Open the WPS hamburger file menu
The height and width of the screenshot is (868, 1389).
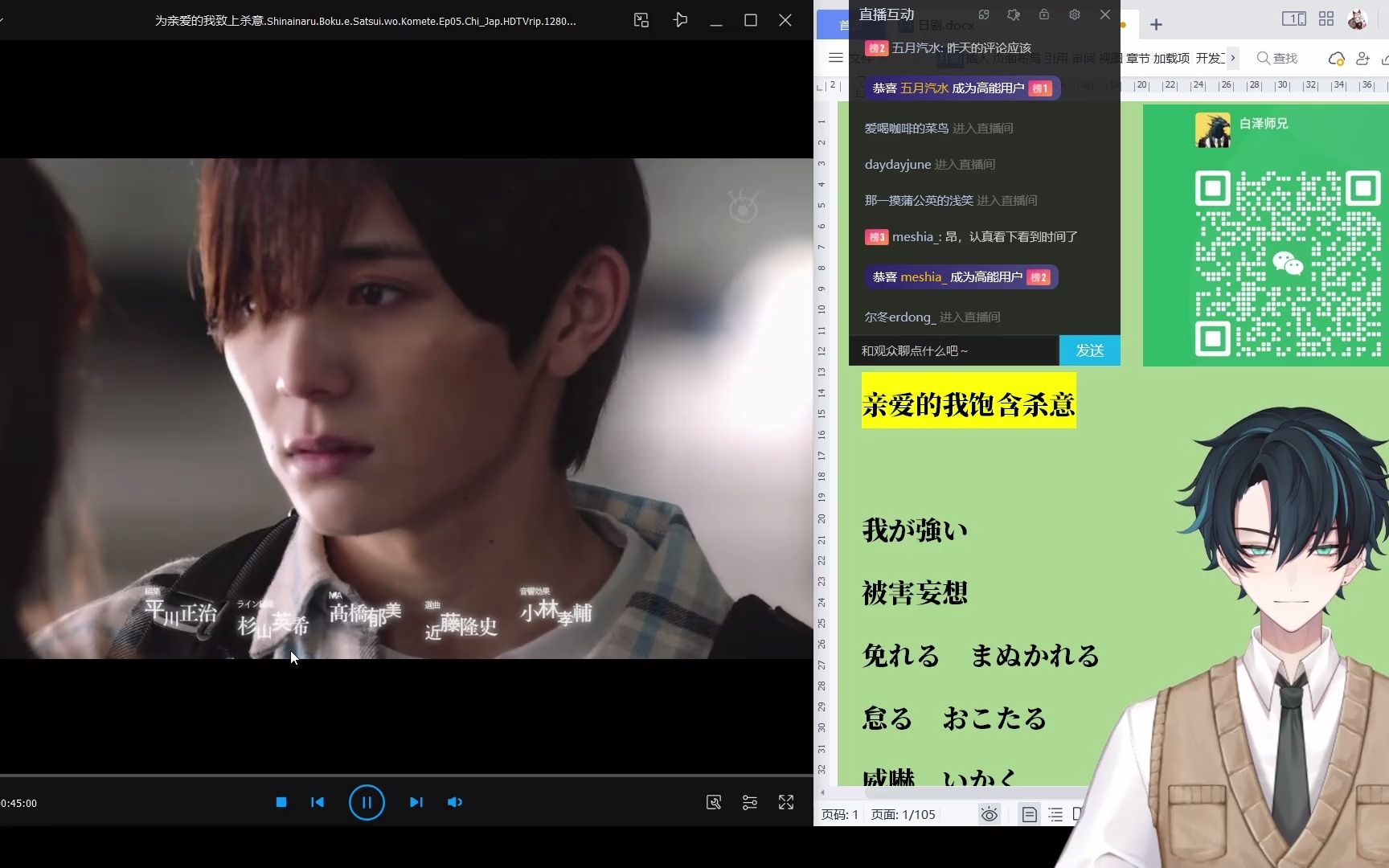pos(836,58)
